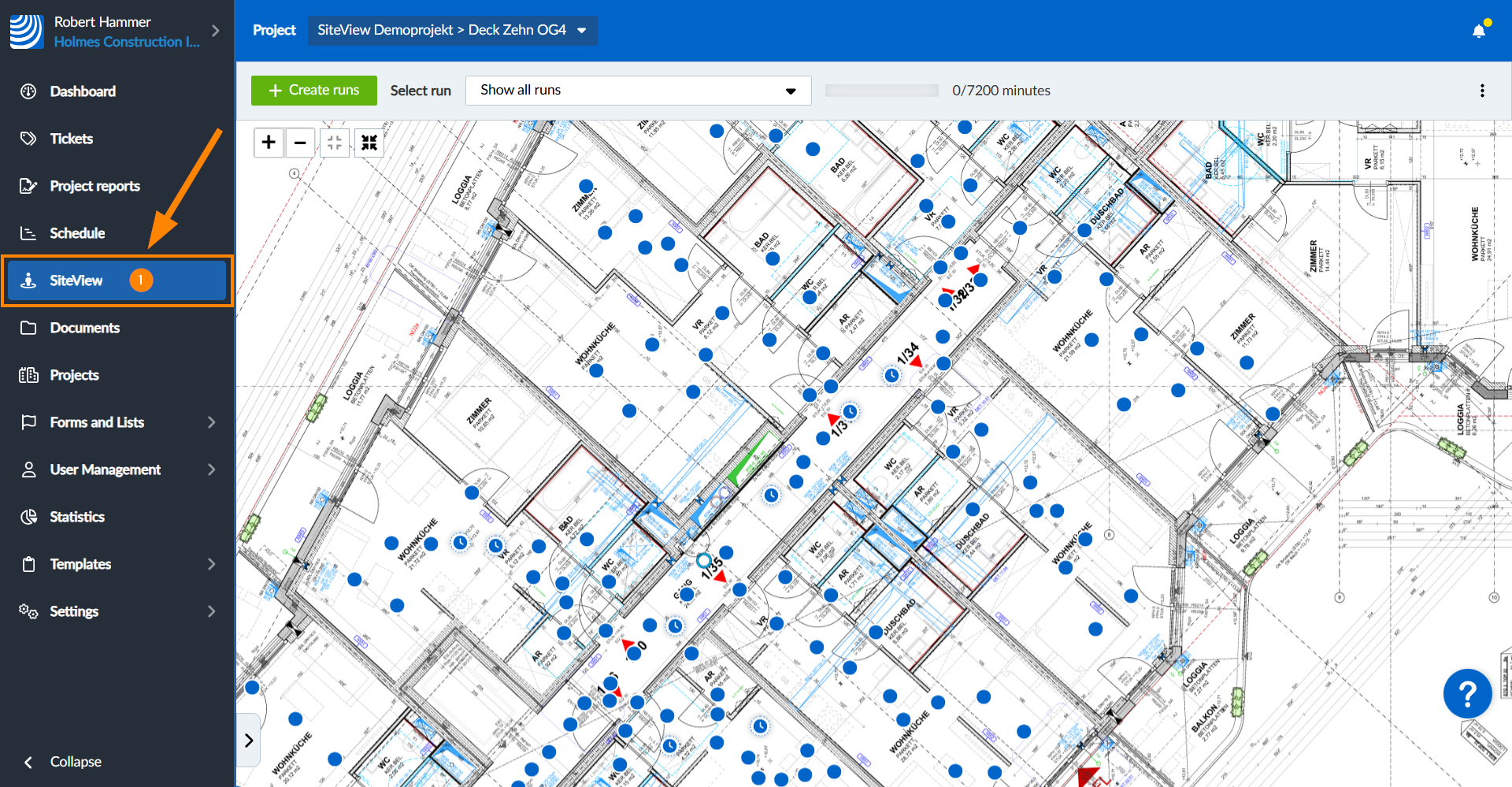Open the three-dot options menu near the timer
Viewport: 1512px width, 787px height.
(1483, 90)
